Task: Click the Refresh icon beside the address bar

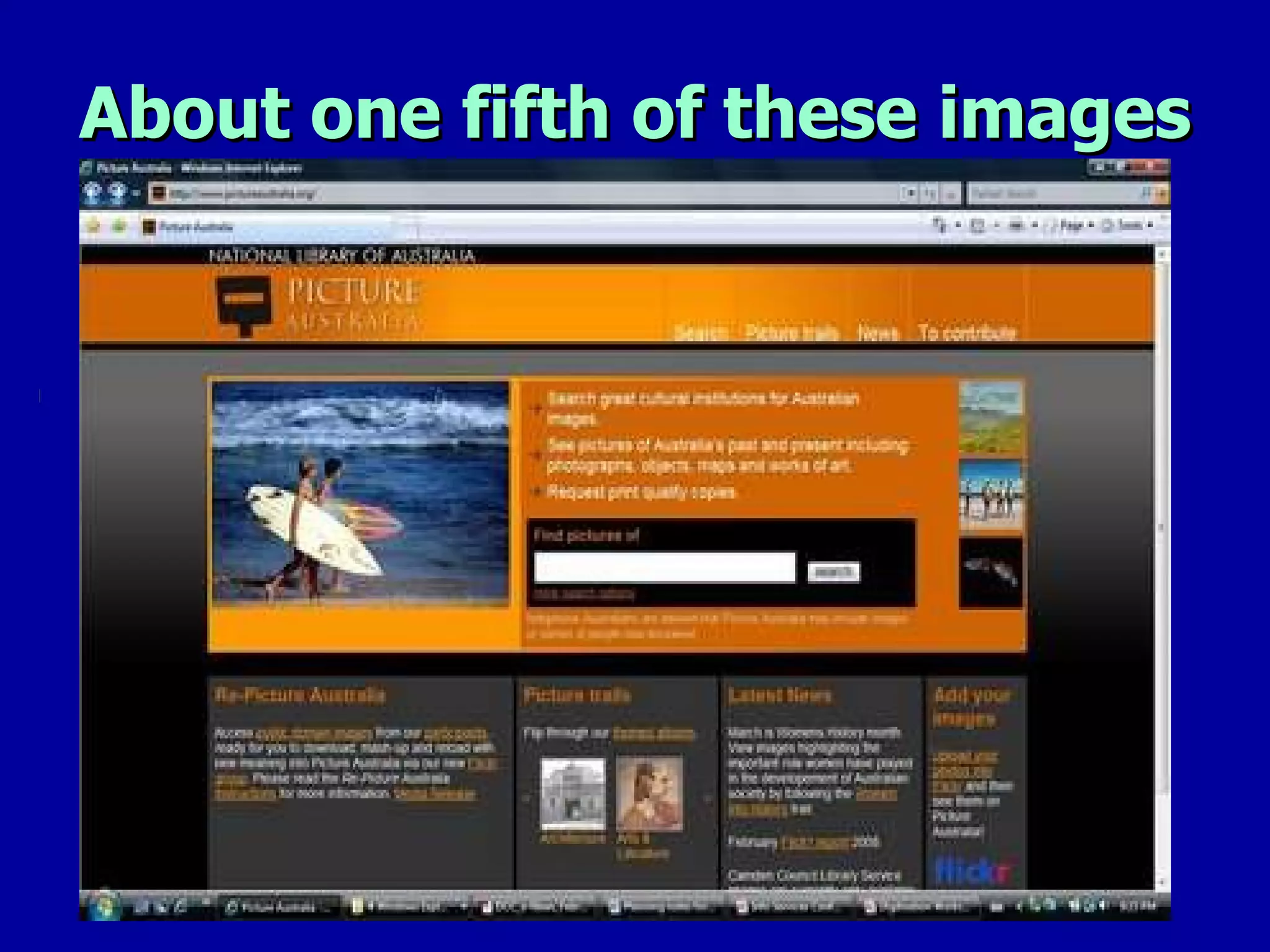Action: (930, 194)
